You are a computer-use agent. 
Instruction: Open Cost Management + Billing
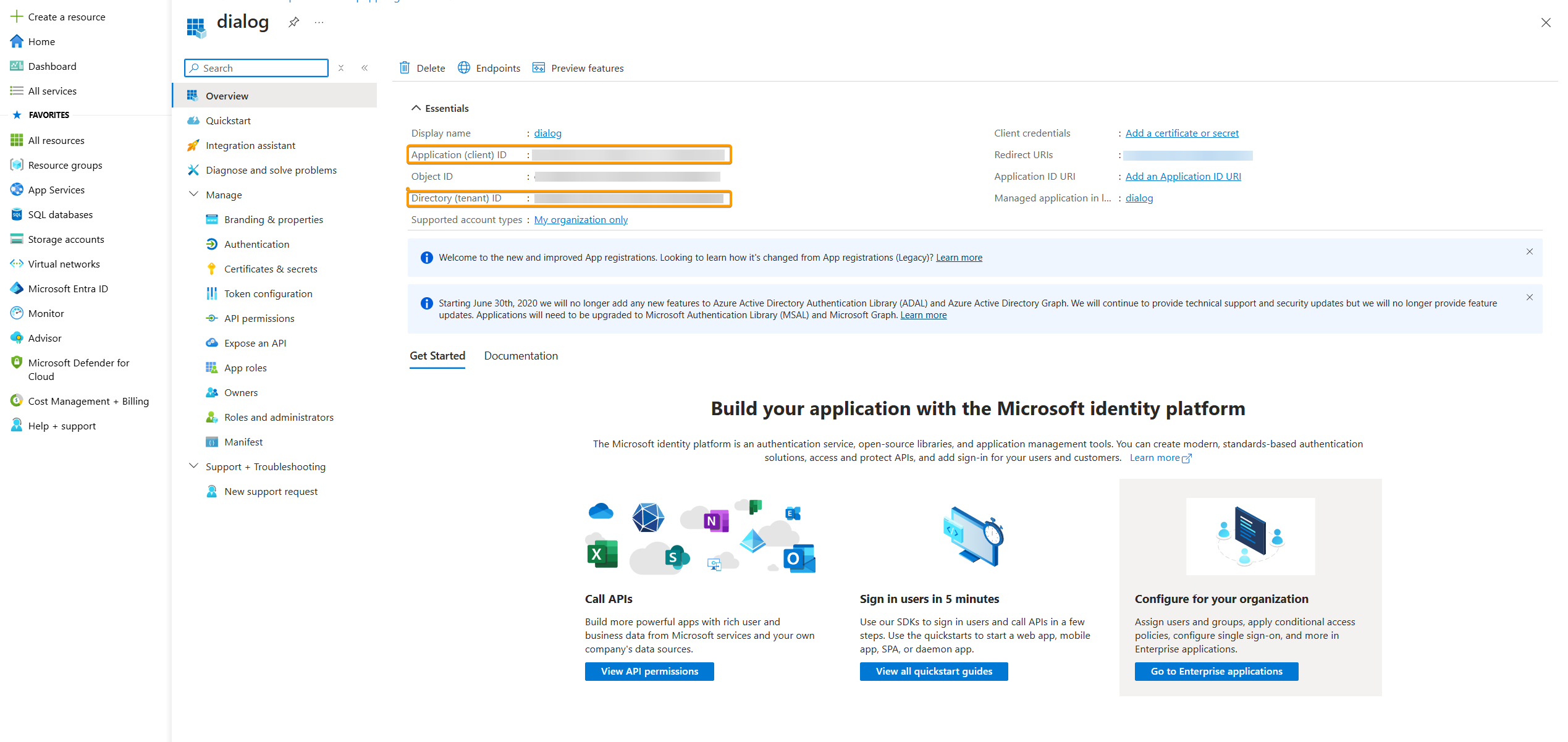88,401
